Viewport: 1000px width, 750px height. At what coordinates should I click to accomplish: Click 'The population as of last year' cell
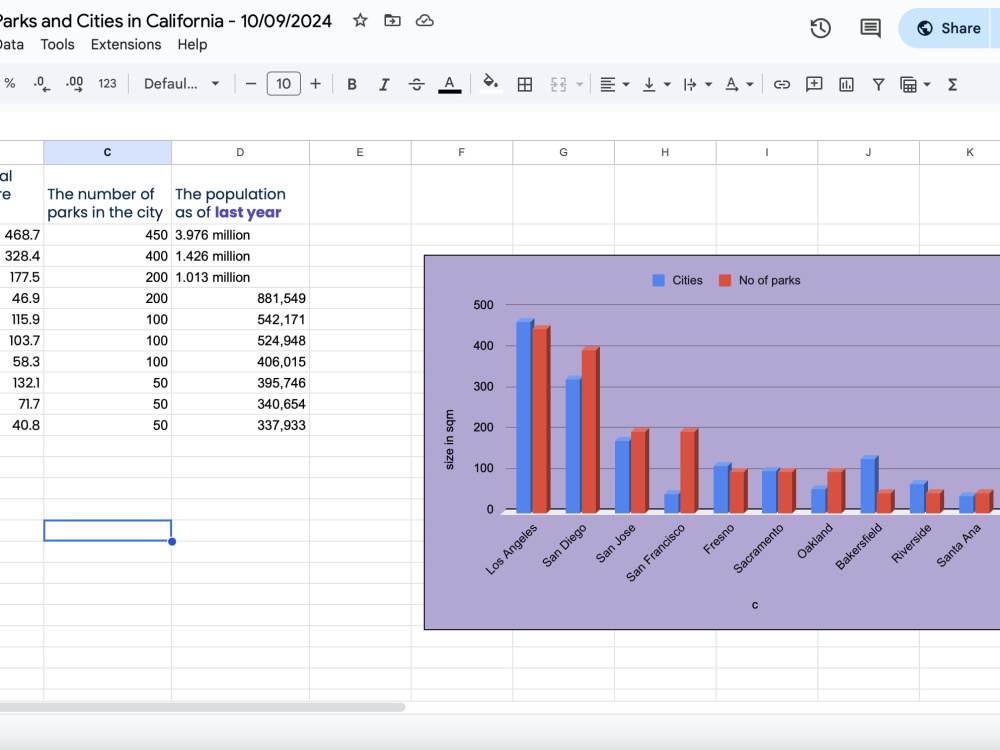tap(240, 195)
